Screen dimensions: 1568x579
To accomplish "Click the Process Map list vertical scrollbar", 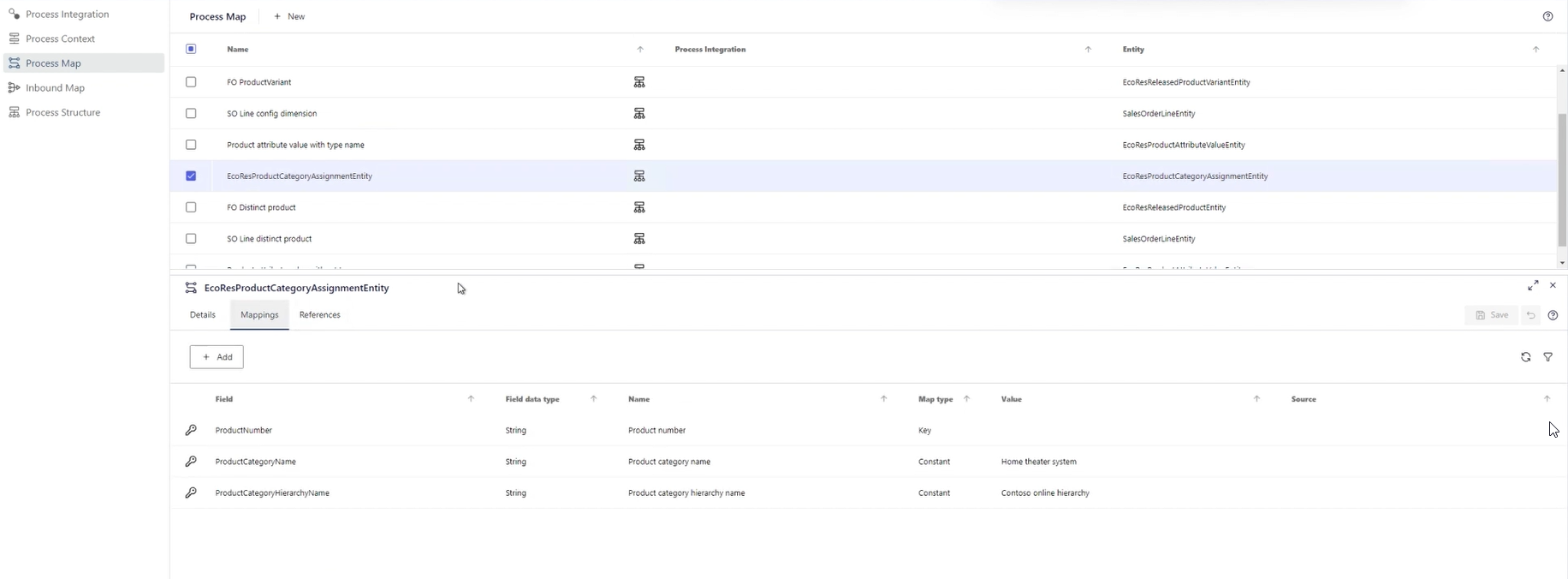I will pos(1562,168).
